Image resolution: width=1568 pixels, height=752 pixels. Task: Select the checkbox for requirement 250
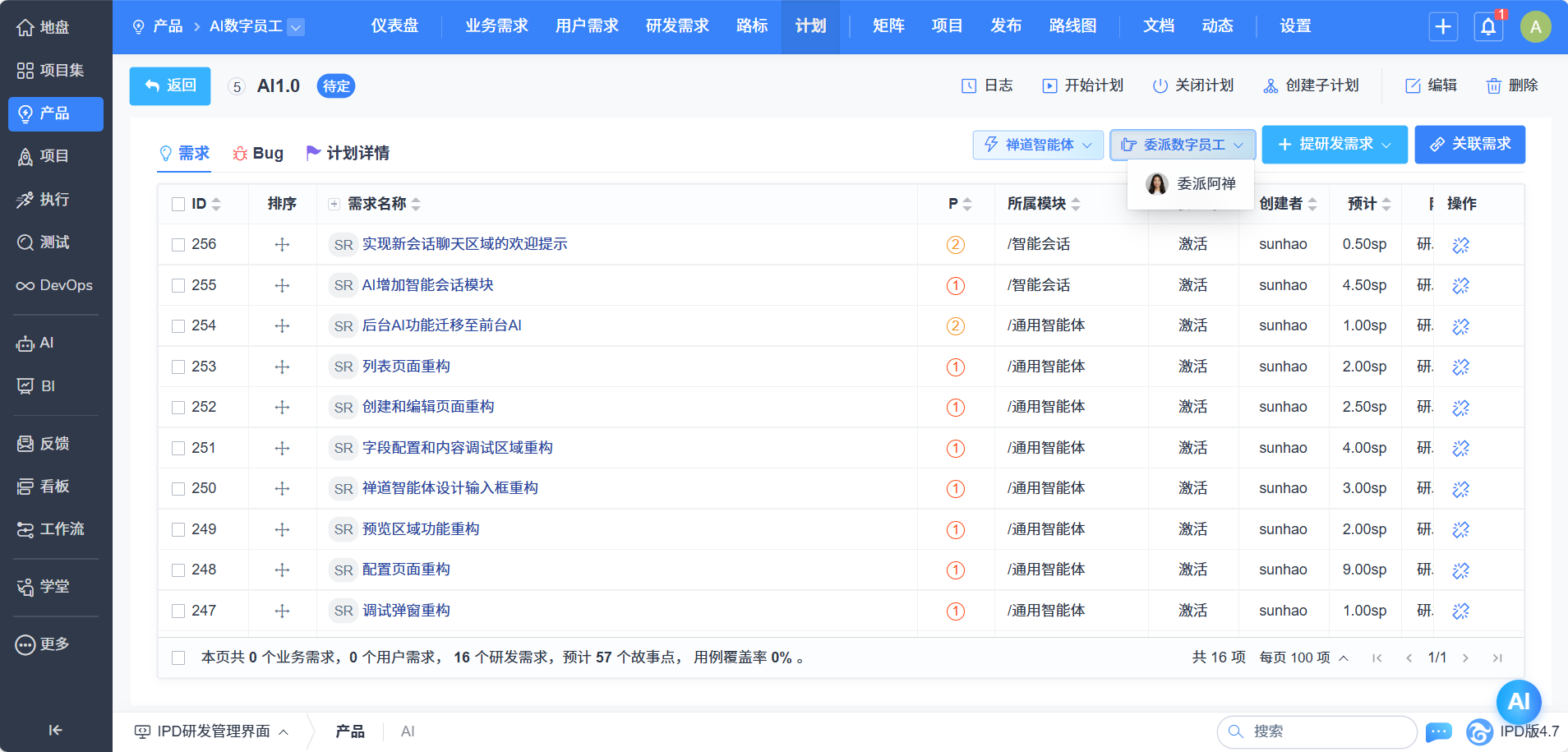pos(178,489)
